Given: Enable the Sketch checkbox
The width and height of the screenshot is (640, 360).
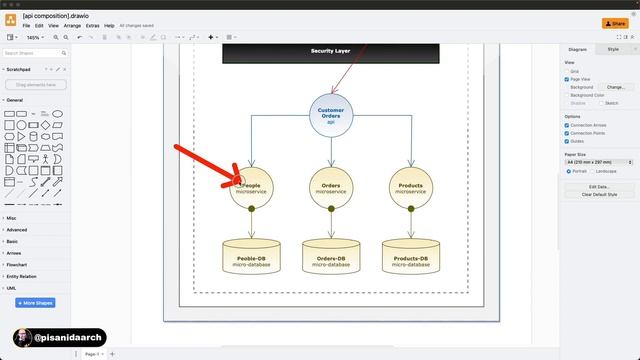Looking at the screenshot, I should [x=601, y=103].
